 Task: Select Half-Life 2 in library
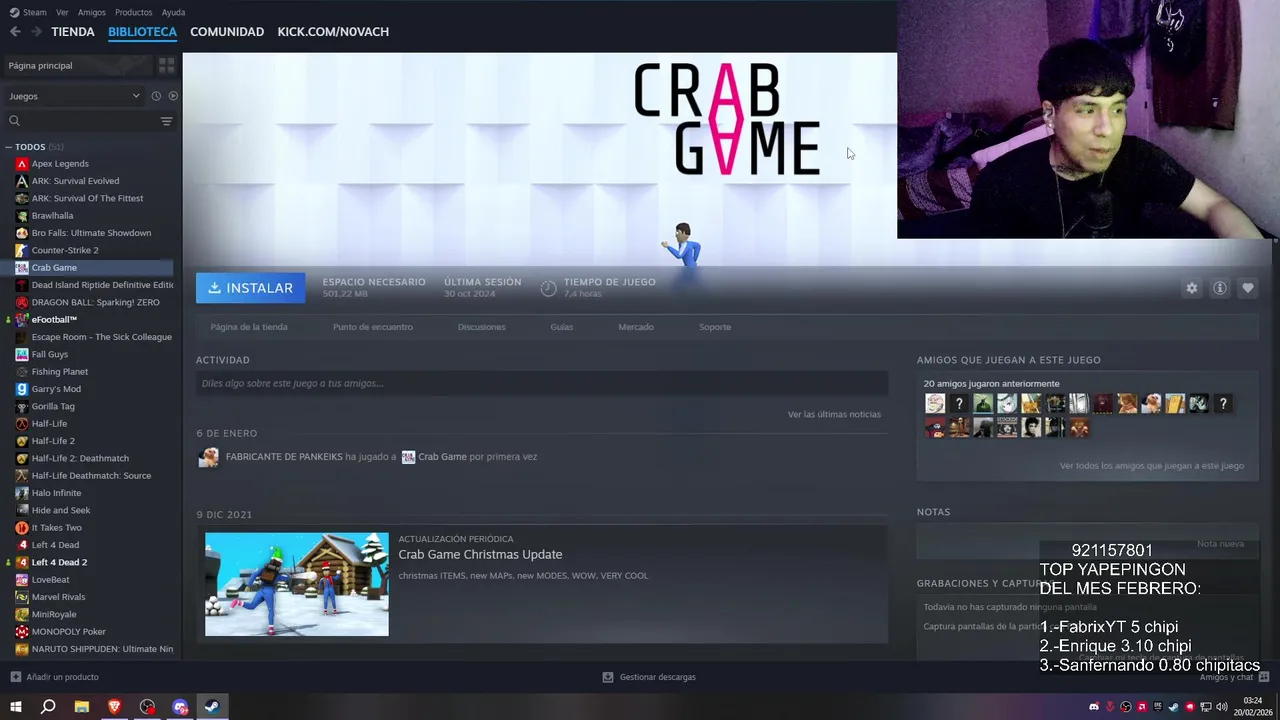tap(53, 441)
